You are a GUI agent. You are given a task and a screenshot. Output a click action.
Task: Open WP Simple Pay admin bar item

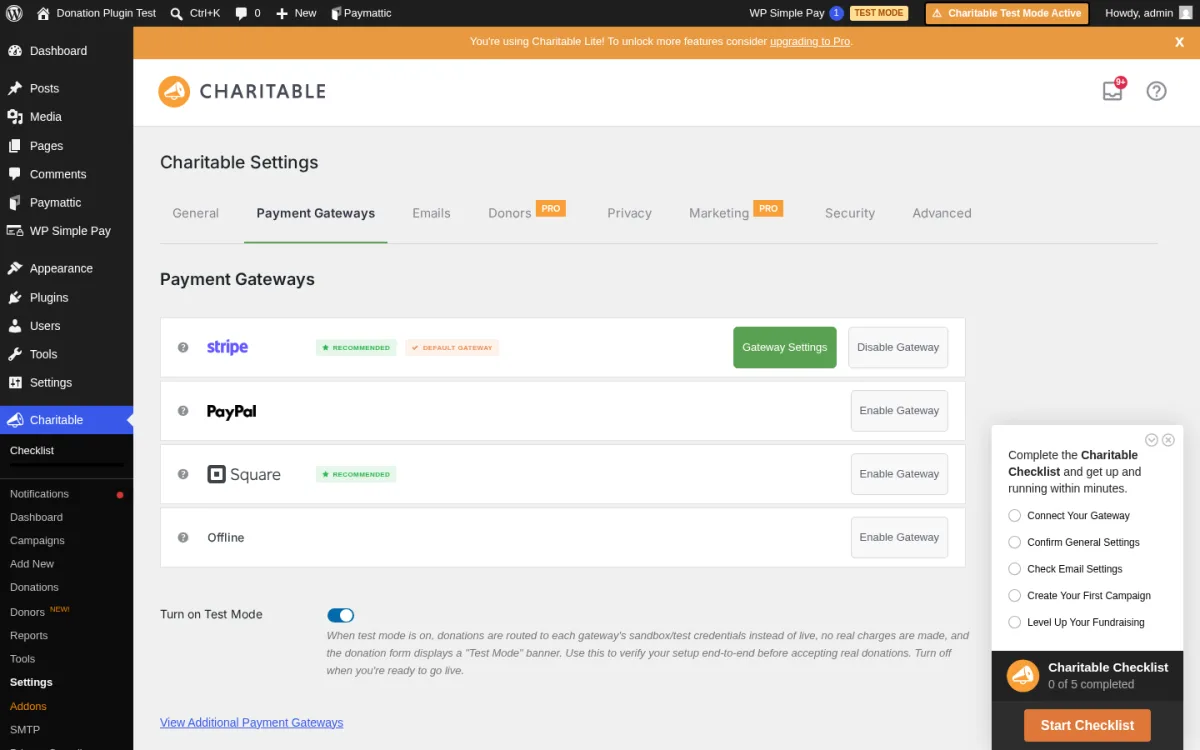pos(796,13)
